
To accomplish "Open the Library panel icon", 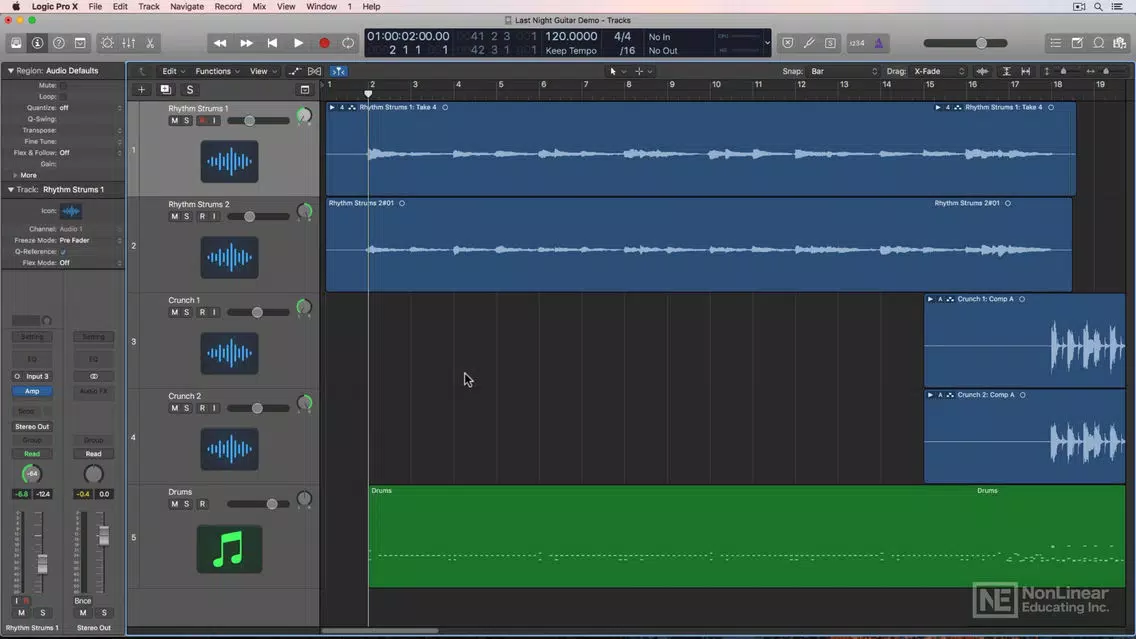I will coord(16,43).
